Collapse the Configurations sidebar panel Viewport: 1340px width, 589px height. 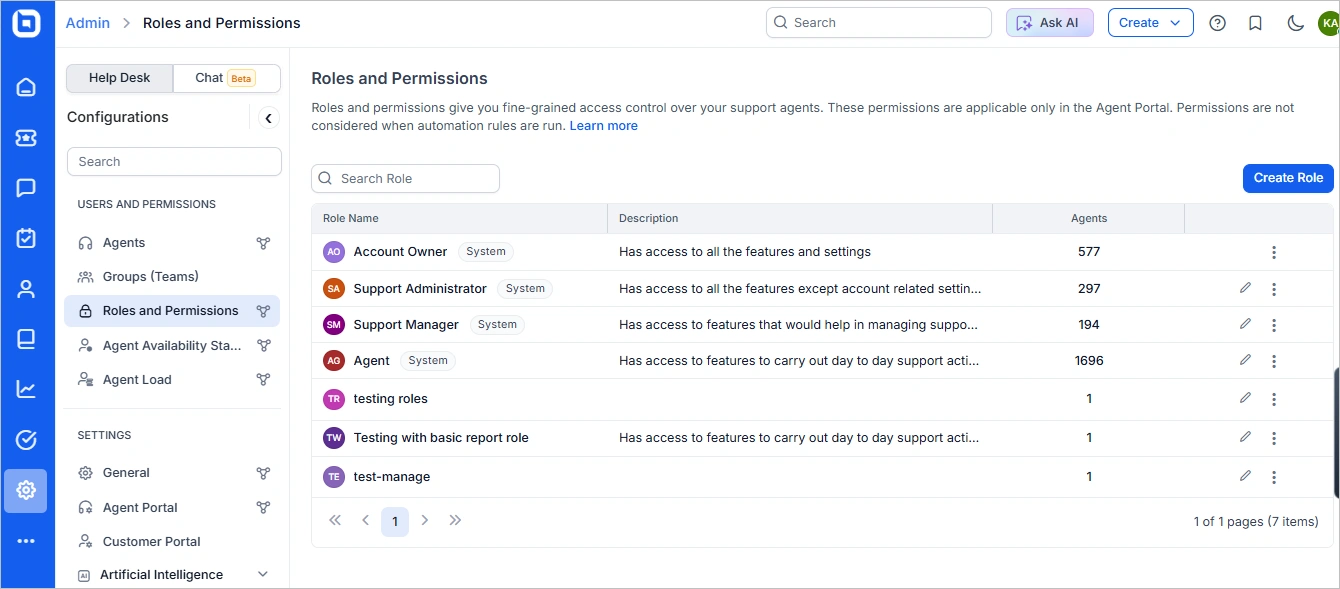pyautogui.click(x=268, y=118)
